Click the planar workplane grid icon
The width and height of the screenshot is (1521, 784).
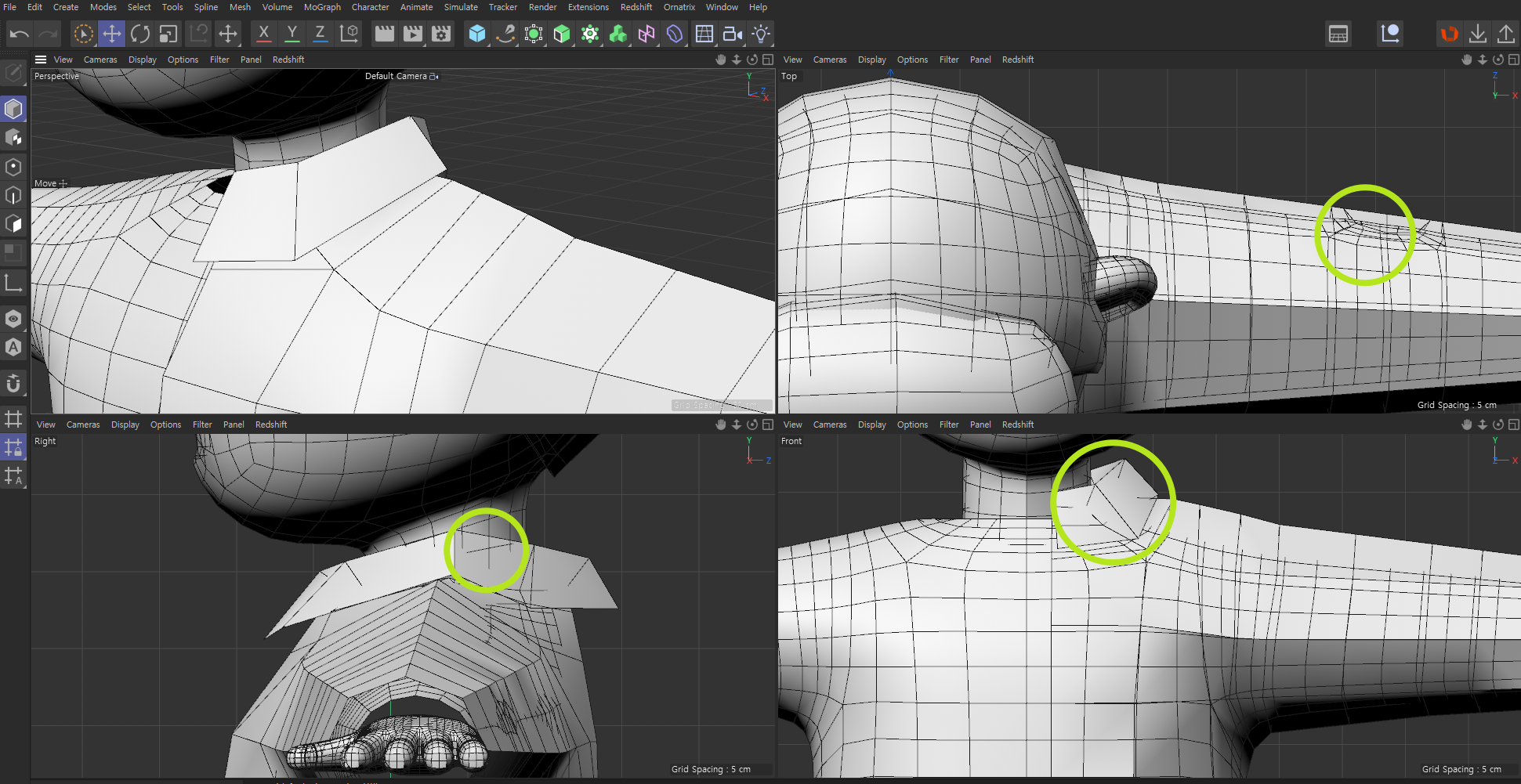coord(13,419)
